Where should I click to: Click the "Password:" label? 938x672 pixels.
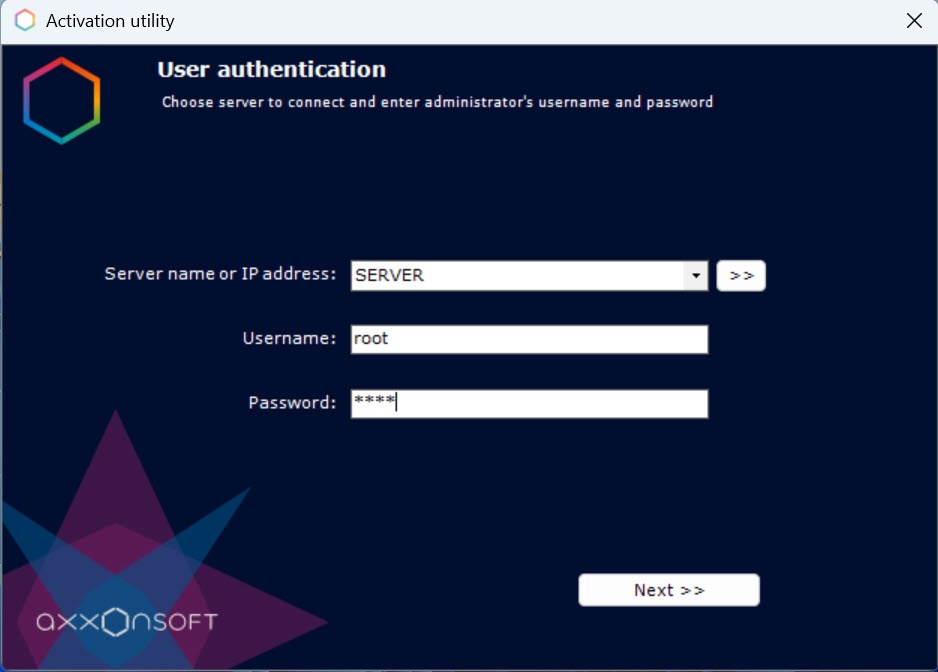pyautogui.click(x=292, y=403)
